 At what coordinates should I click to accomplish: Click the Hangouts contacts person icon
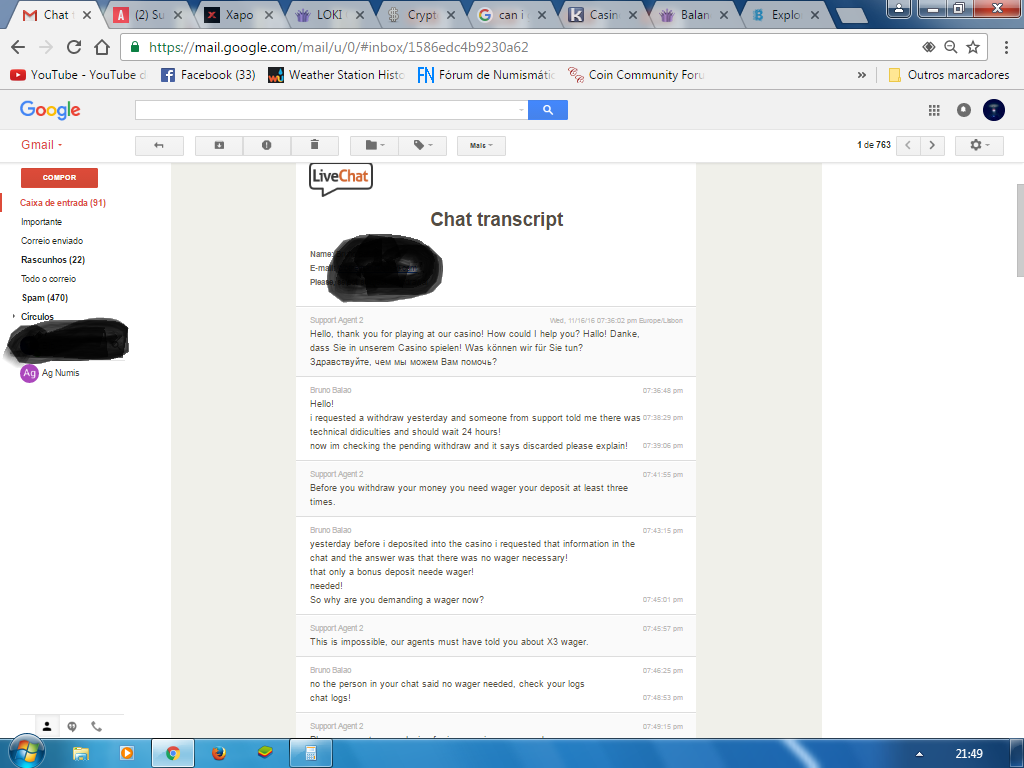tap(47, 726)
